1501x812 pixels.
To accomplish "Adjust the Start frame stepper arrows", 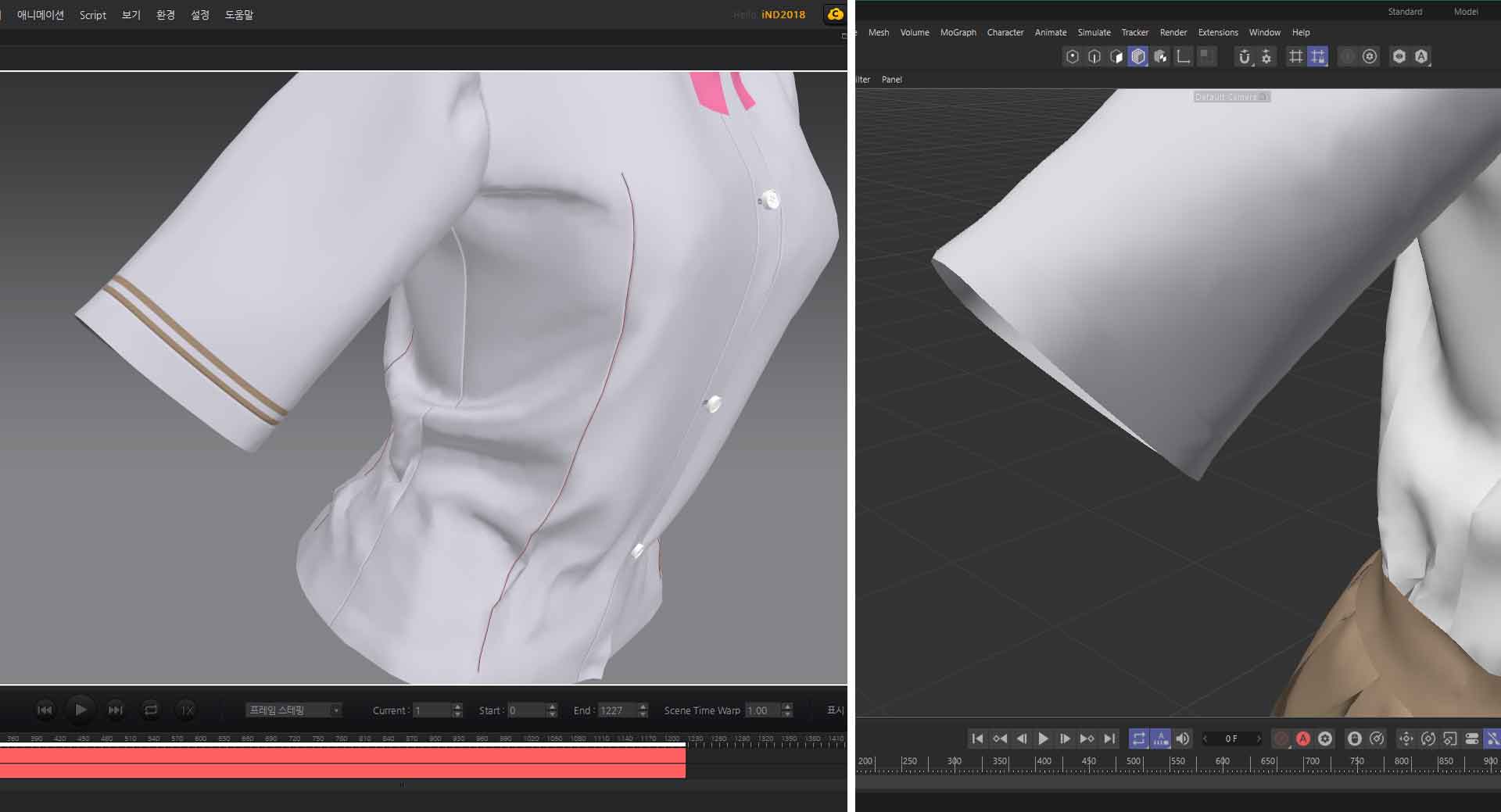I will (553, 710).
